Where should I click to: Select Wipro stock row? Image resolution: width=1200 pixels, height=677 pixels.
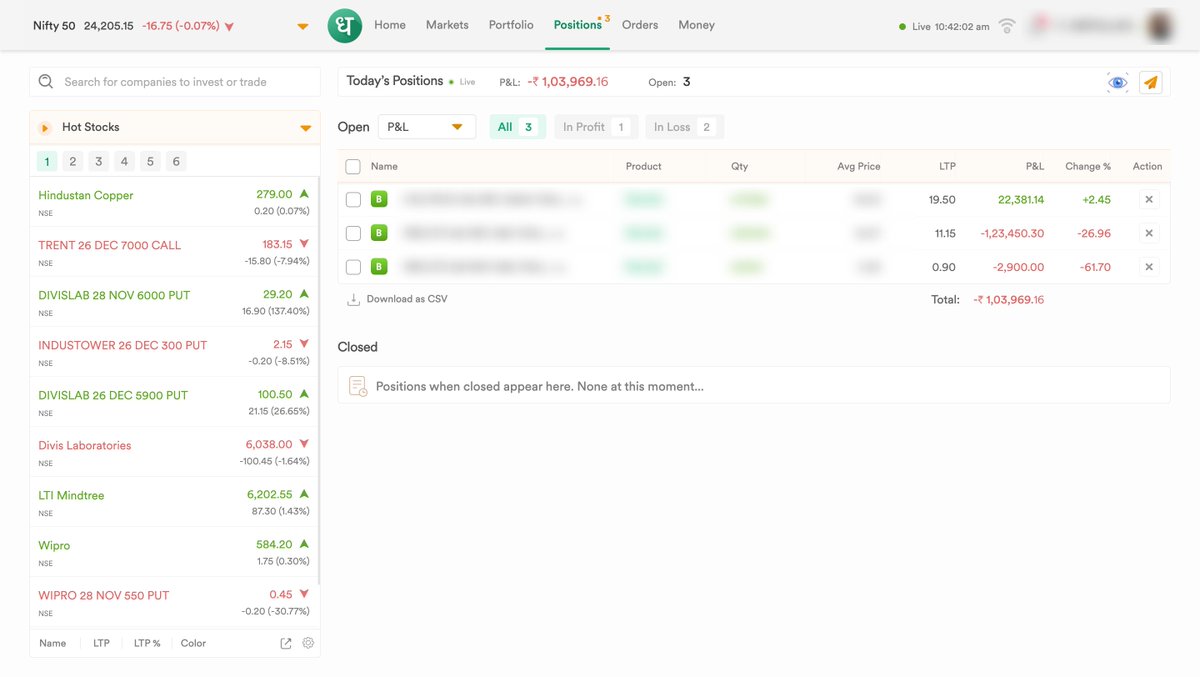pyautogui.click(x=174, y=552)
